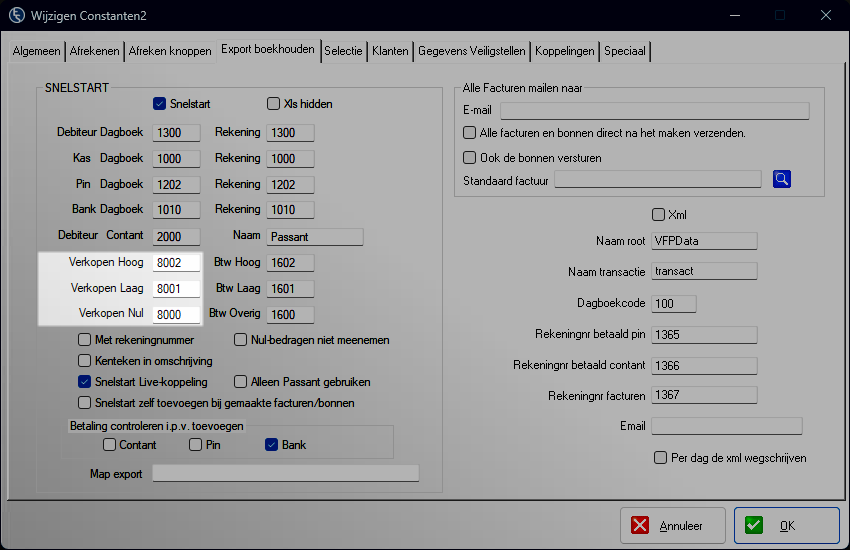Confirm with the OK button
The image size is (850, 550).
pyautogui.click(x=786, y=525)
